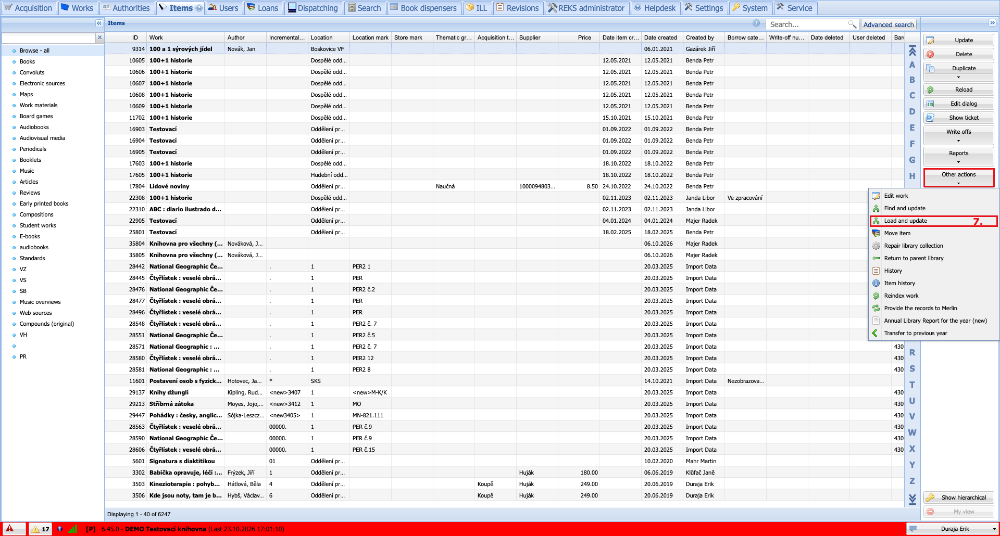Clear the category filter field
Viewport: 1000px width, 536px height.
(x=99, y=38)
